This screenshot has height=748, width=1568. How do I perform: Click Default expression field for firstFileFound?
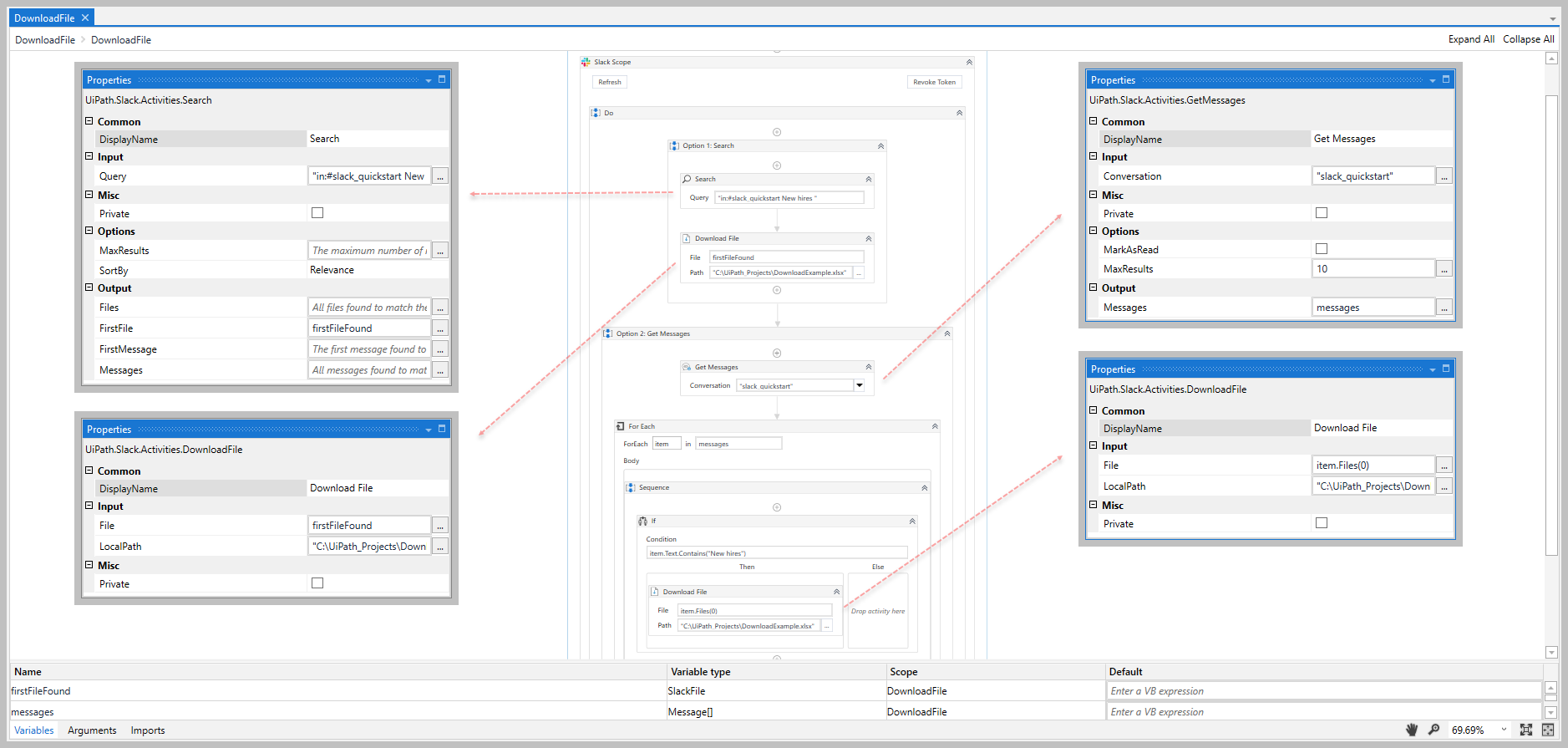coord(1323,691)
